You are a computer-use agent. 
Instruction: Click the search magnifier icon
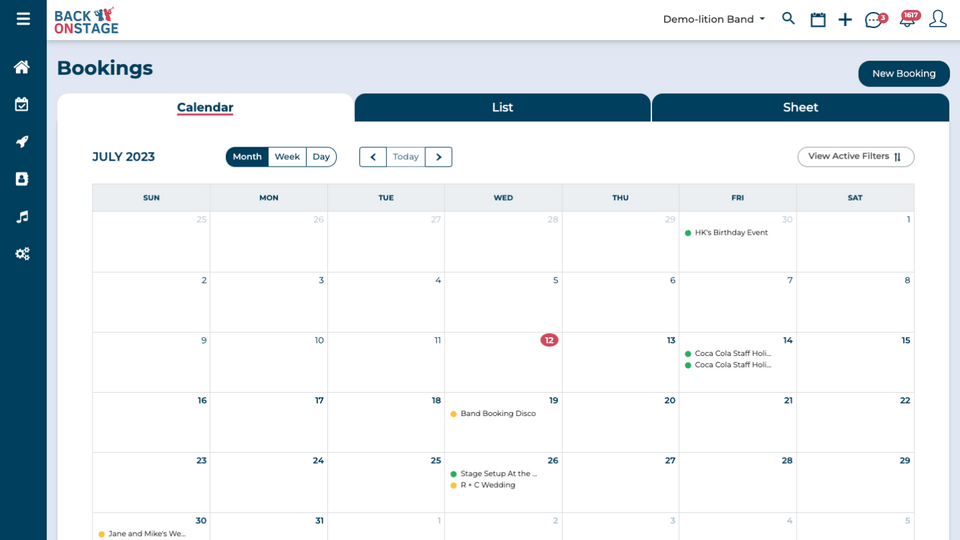(x=788, y=19)
